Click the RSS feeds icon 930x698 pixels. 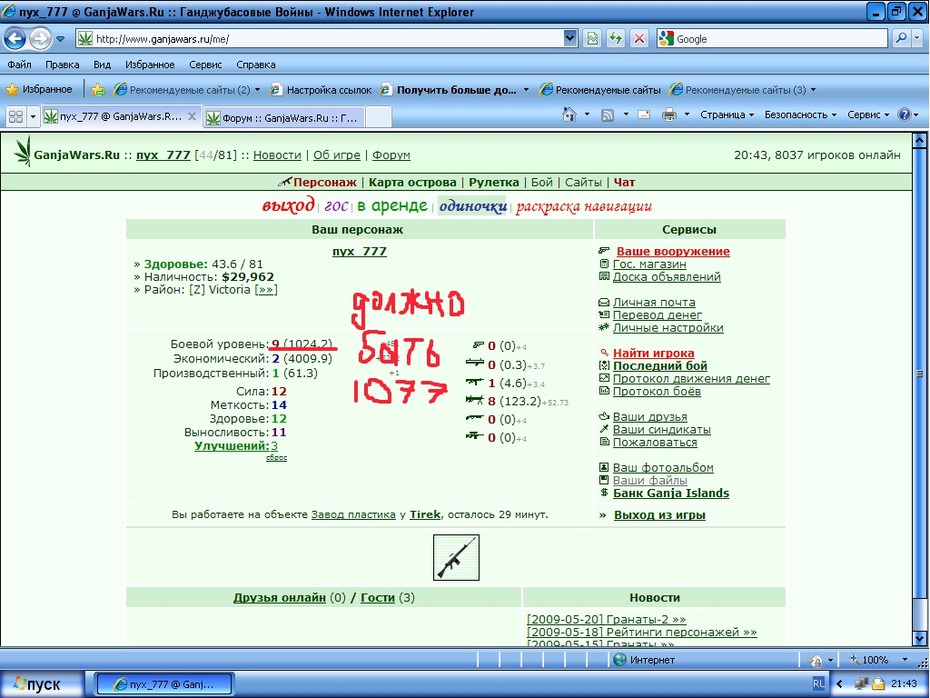(607, 115)
